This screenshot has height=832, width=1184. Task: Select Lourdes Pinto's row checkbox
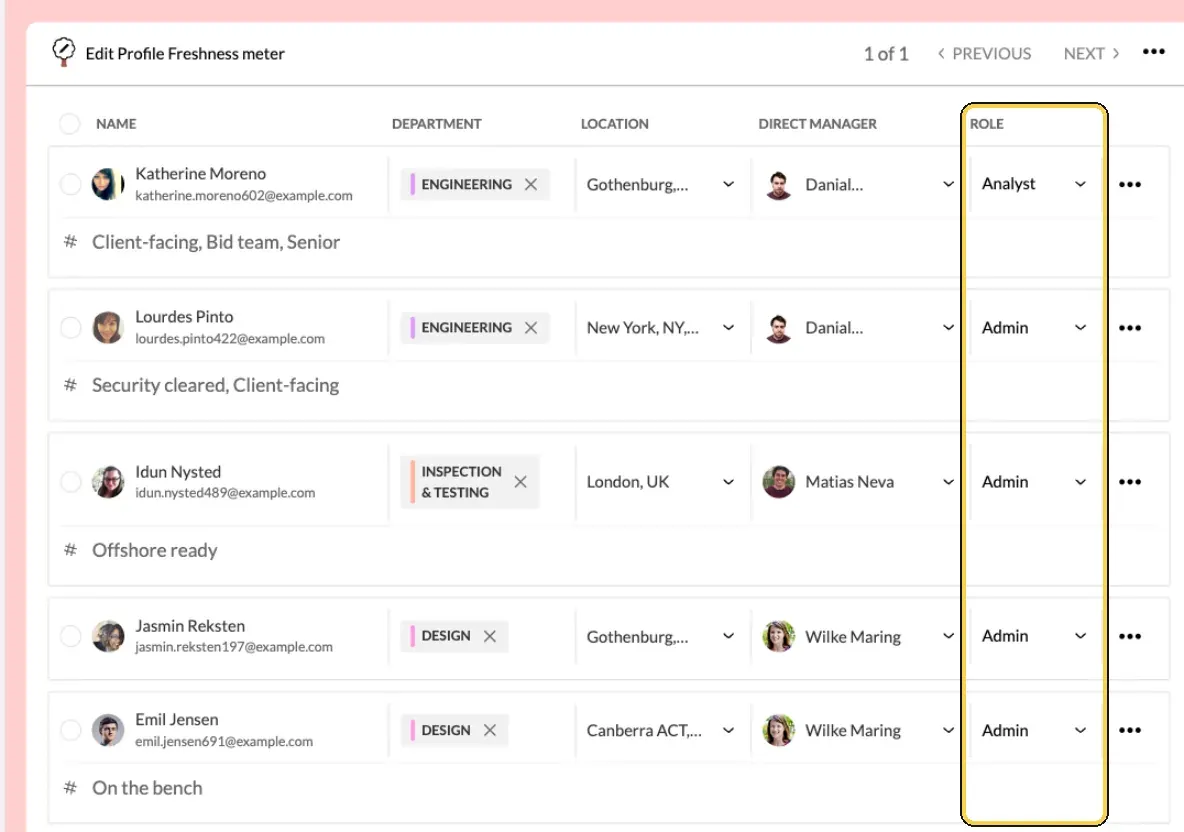click(x=70, y=328)
